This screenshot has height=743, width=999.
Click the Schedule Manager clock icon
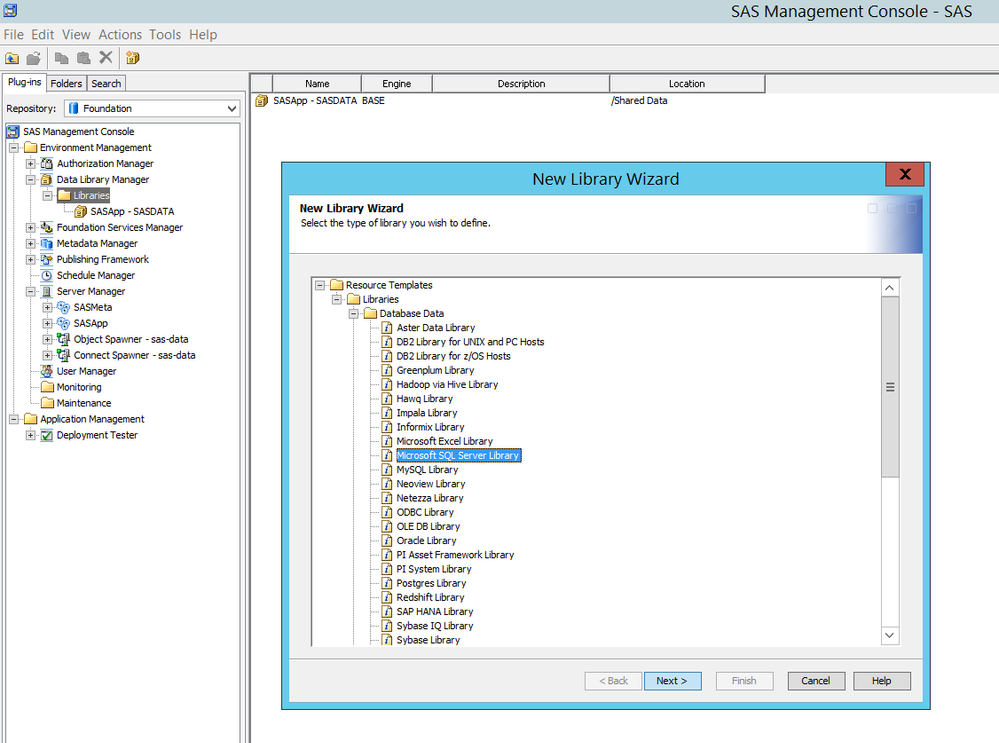click(x=47, y=275)
